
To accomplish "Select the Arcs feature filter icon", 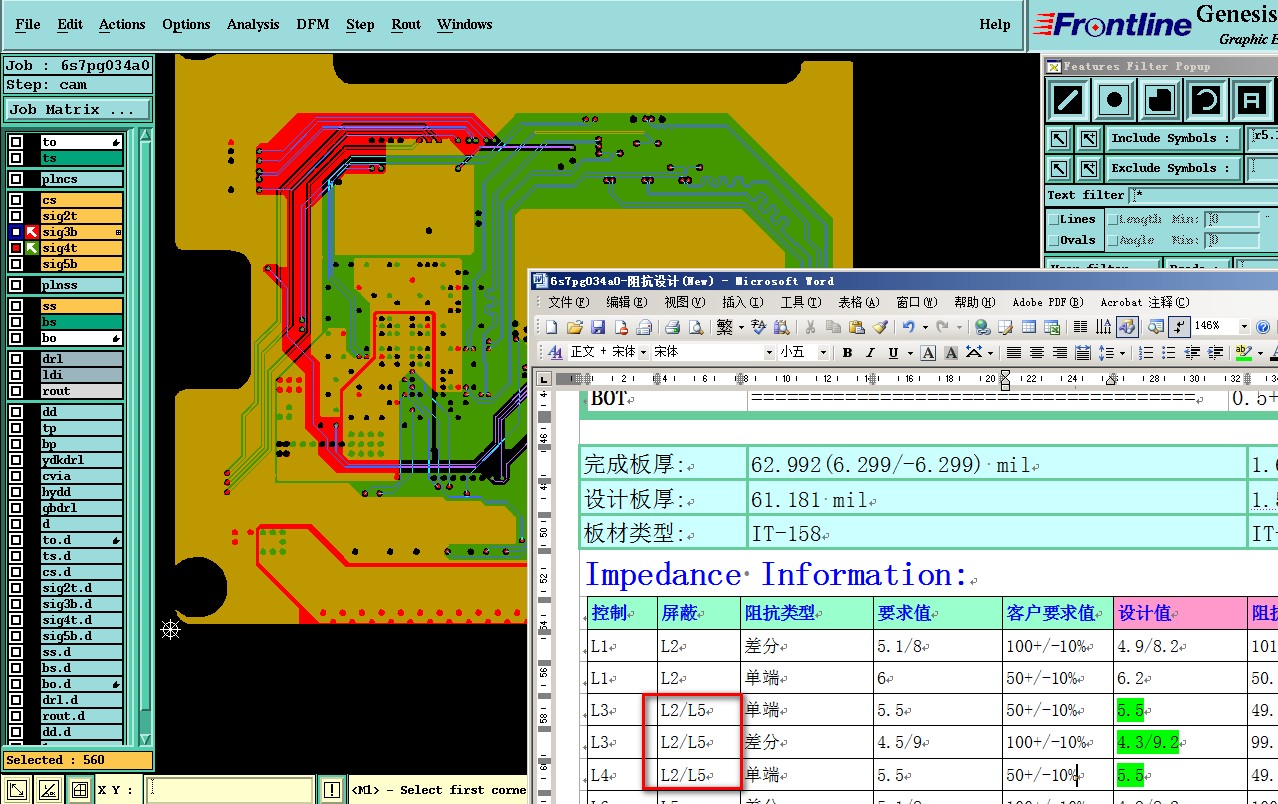I will [1206, 100].
